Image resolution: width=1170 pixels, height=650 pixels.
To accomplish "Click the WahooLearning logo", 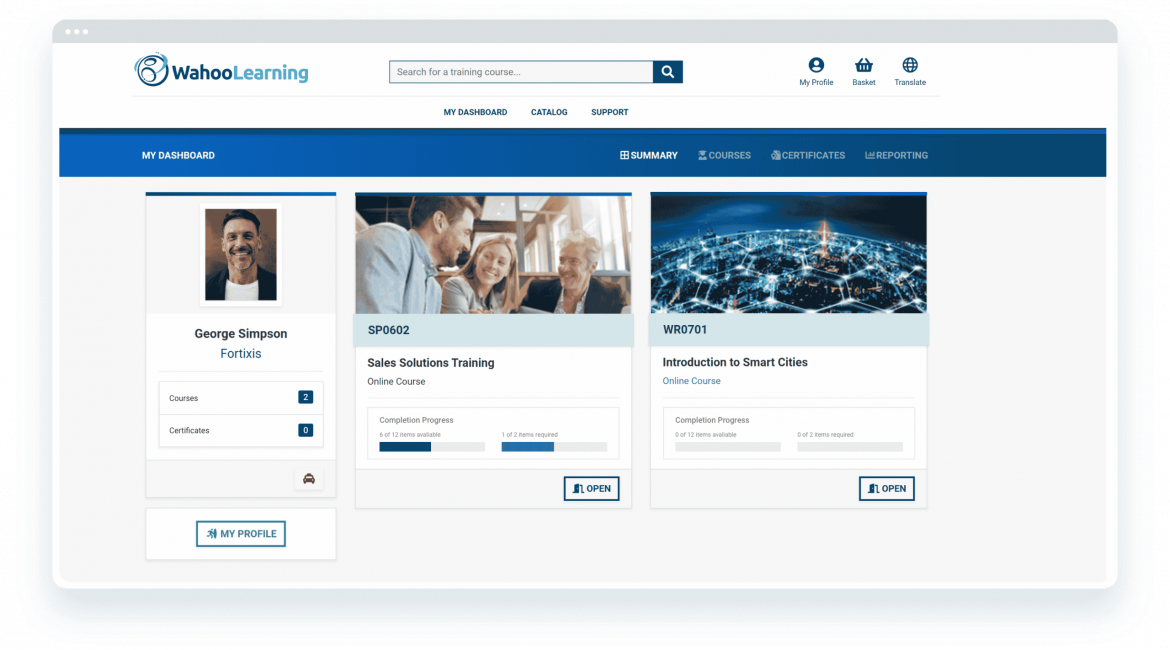I will (222, 71).
